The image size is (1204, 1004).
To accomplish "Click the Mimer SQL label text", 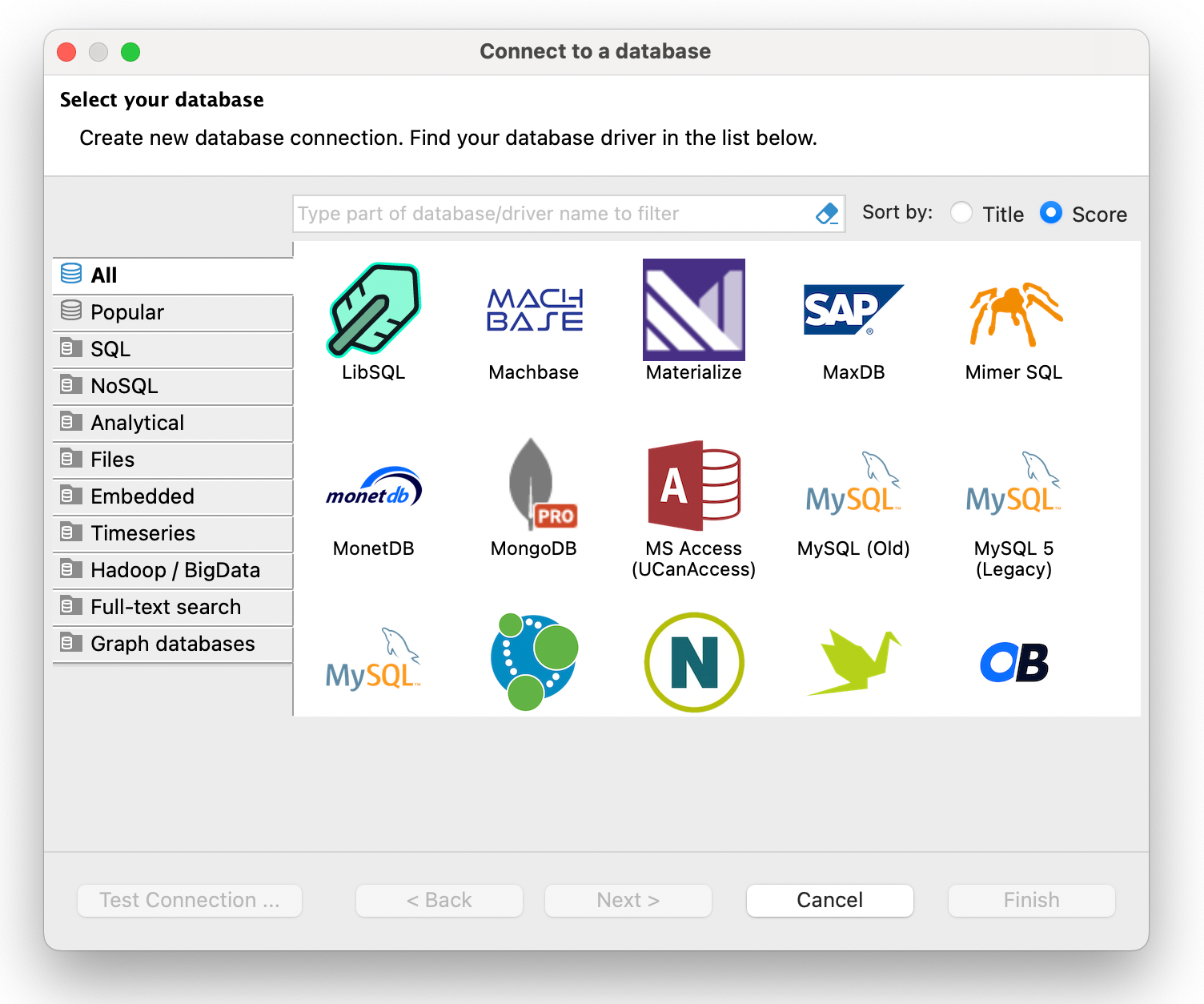I will click(x=1014, y=372).
